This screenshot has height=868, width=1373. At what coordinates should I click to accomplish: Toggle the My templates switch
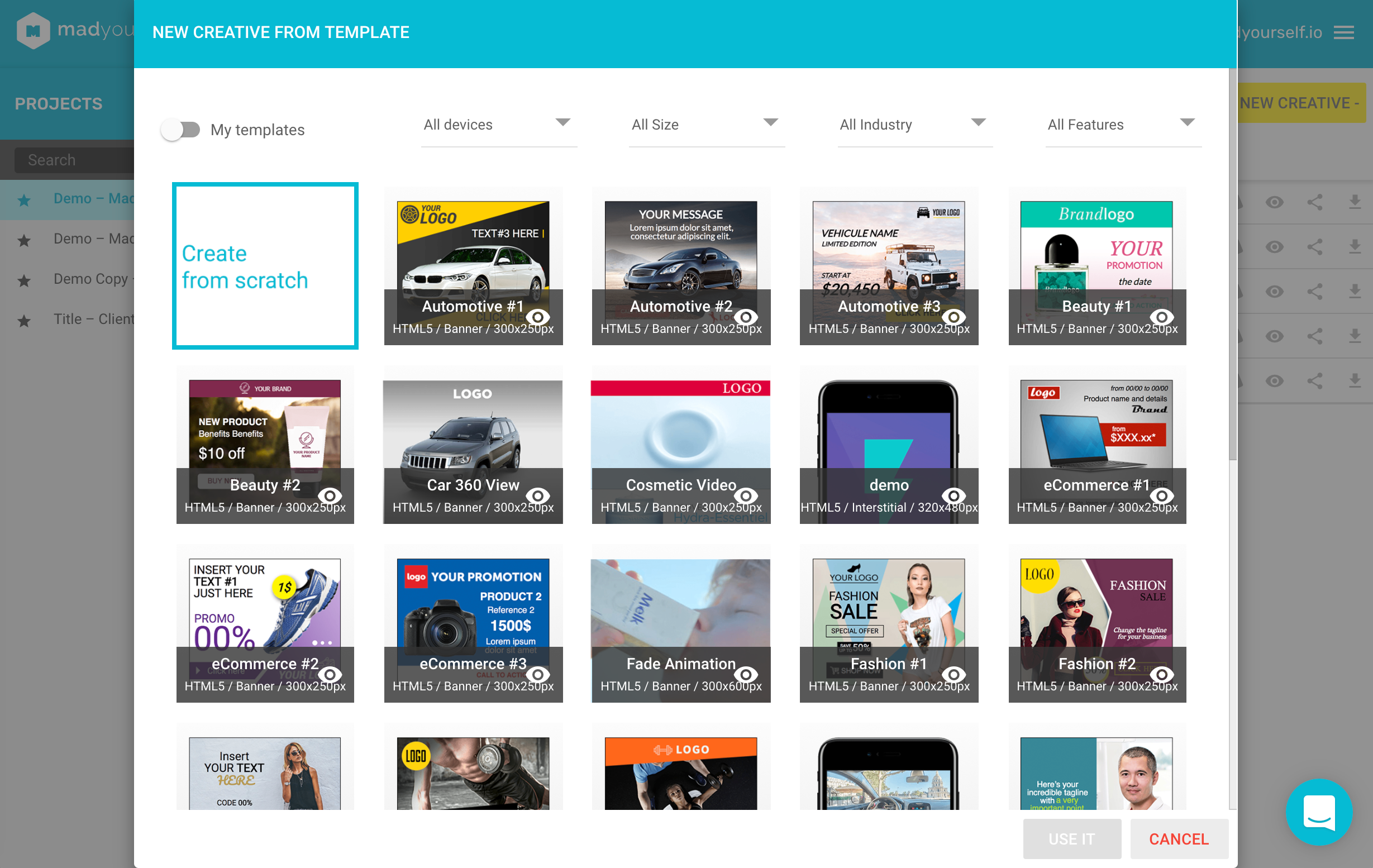pyautogui.click(x=180, y=130)
